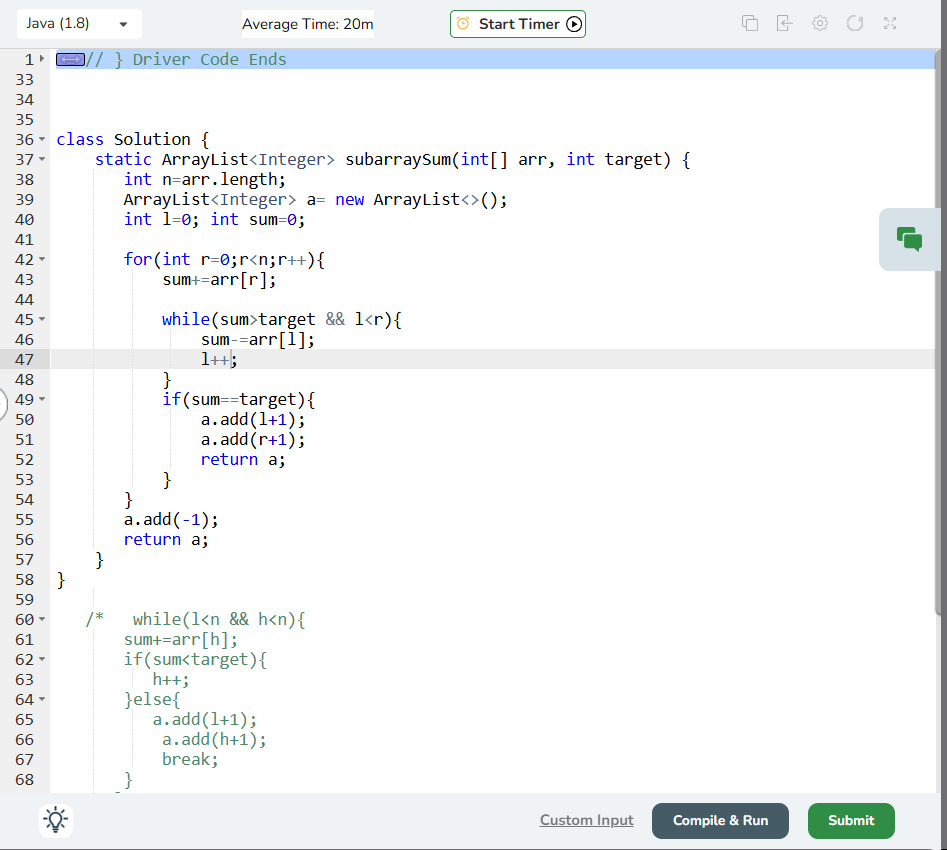
Task: Click "a.add(-1);" on line 55
Action: [171, 520]
